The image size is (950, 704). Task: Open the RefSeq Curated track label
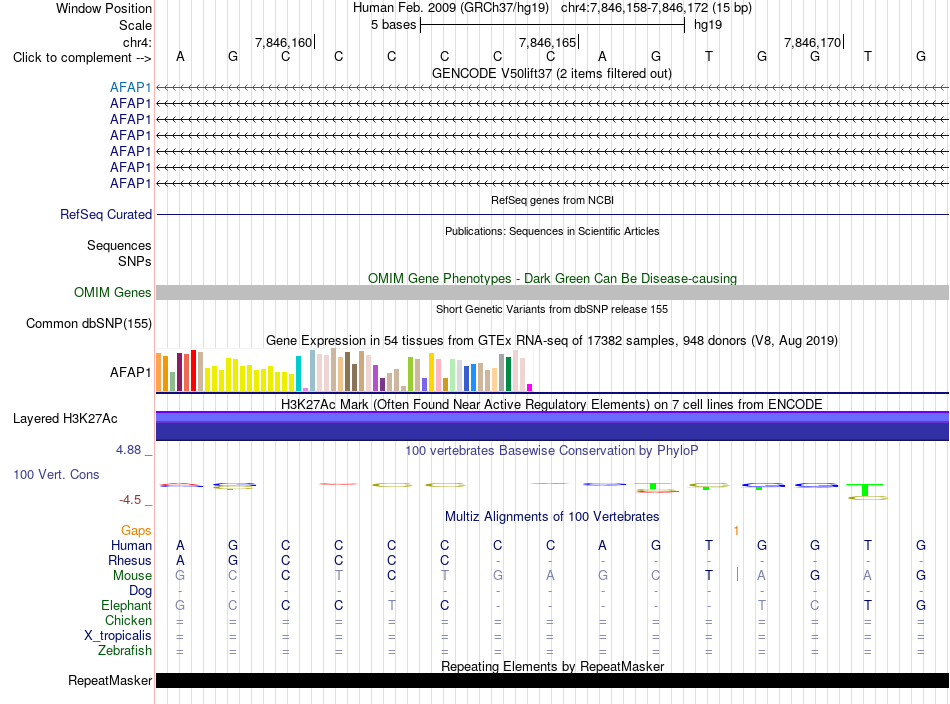click(105, 214)
